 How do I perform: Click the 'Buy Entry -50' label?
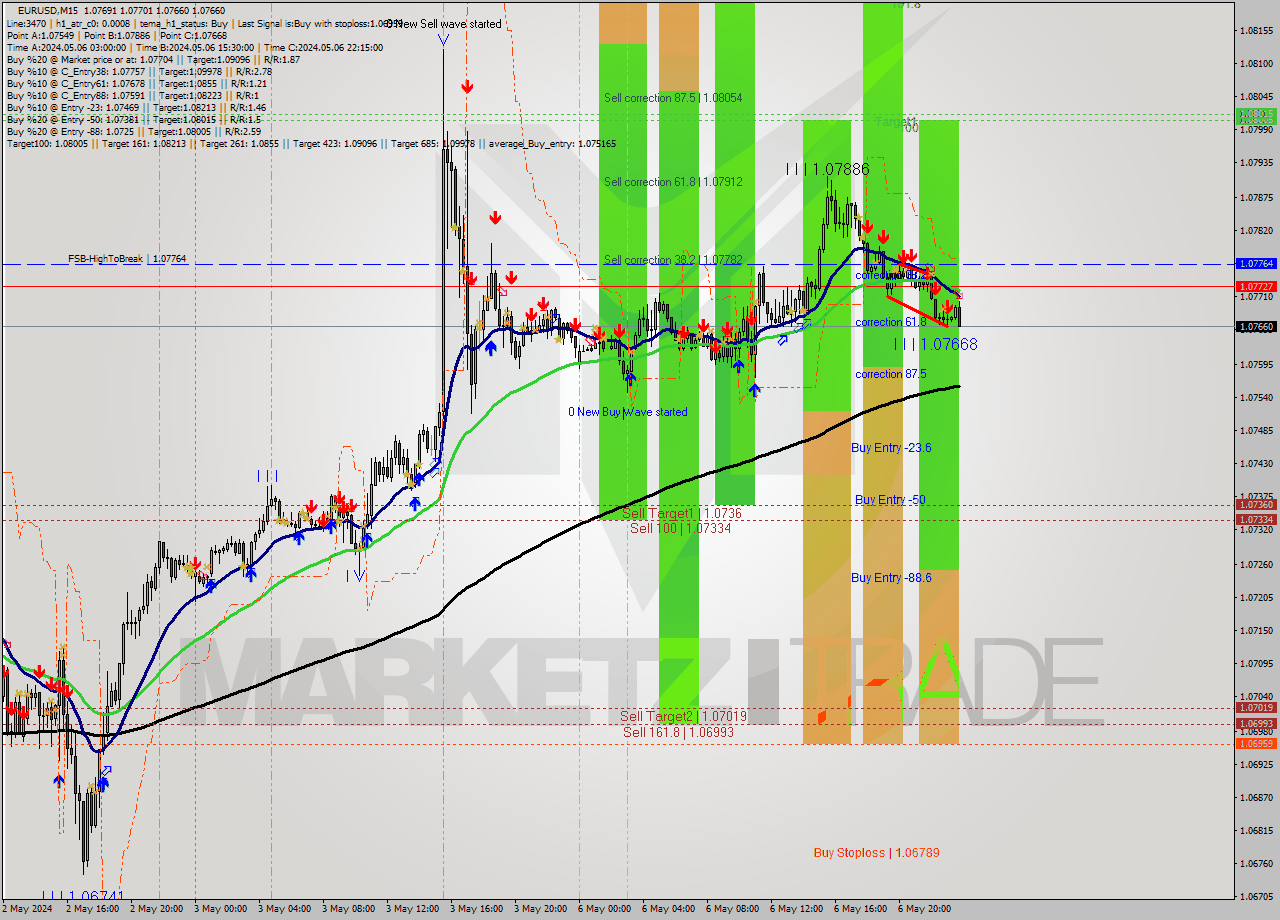click(888, 499)
